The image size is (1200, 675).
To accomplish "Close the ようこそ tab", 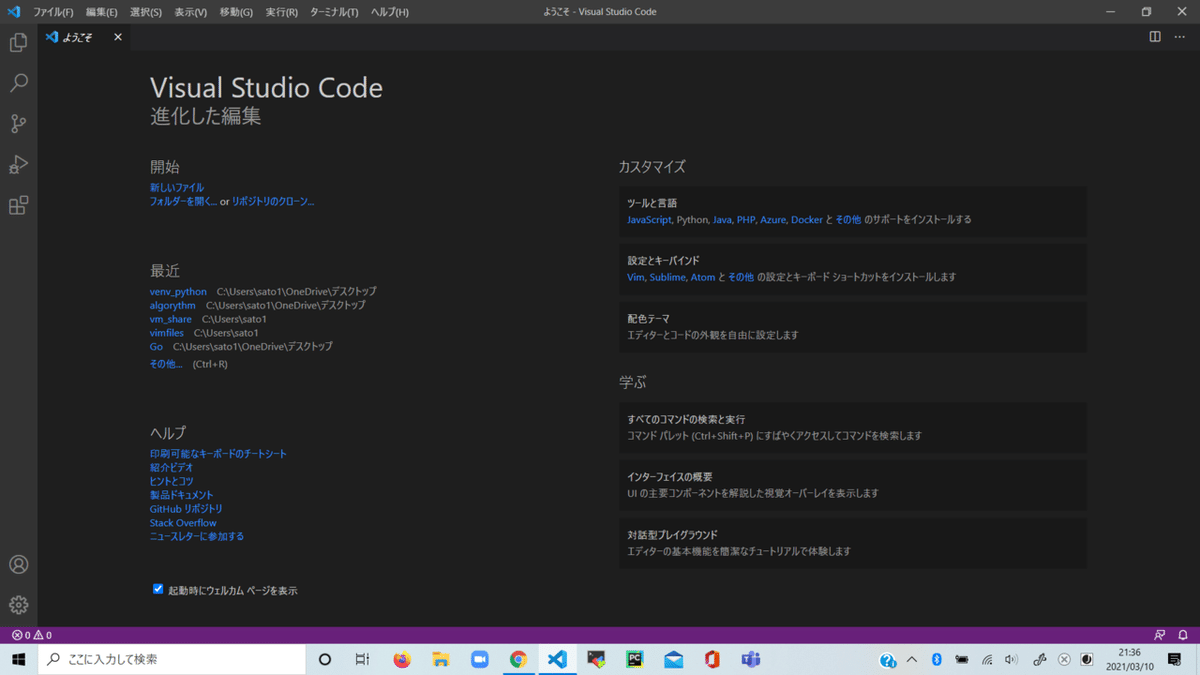I will pos(118,37).
